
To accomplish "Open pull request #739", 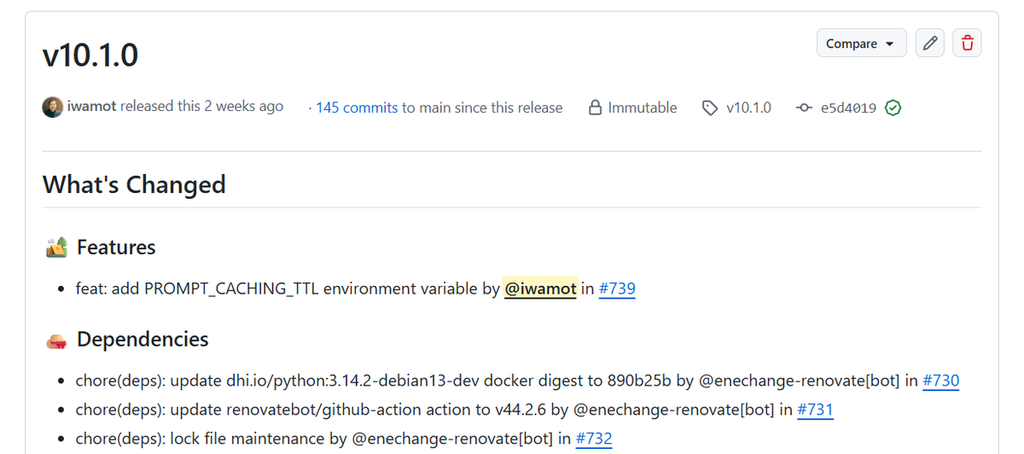I will tap(617, 289).
